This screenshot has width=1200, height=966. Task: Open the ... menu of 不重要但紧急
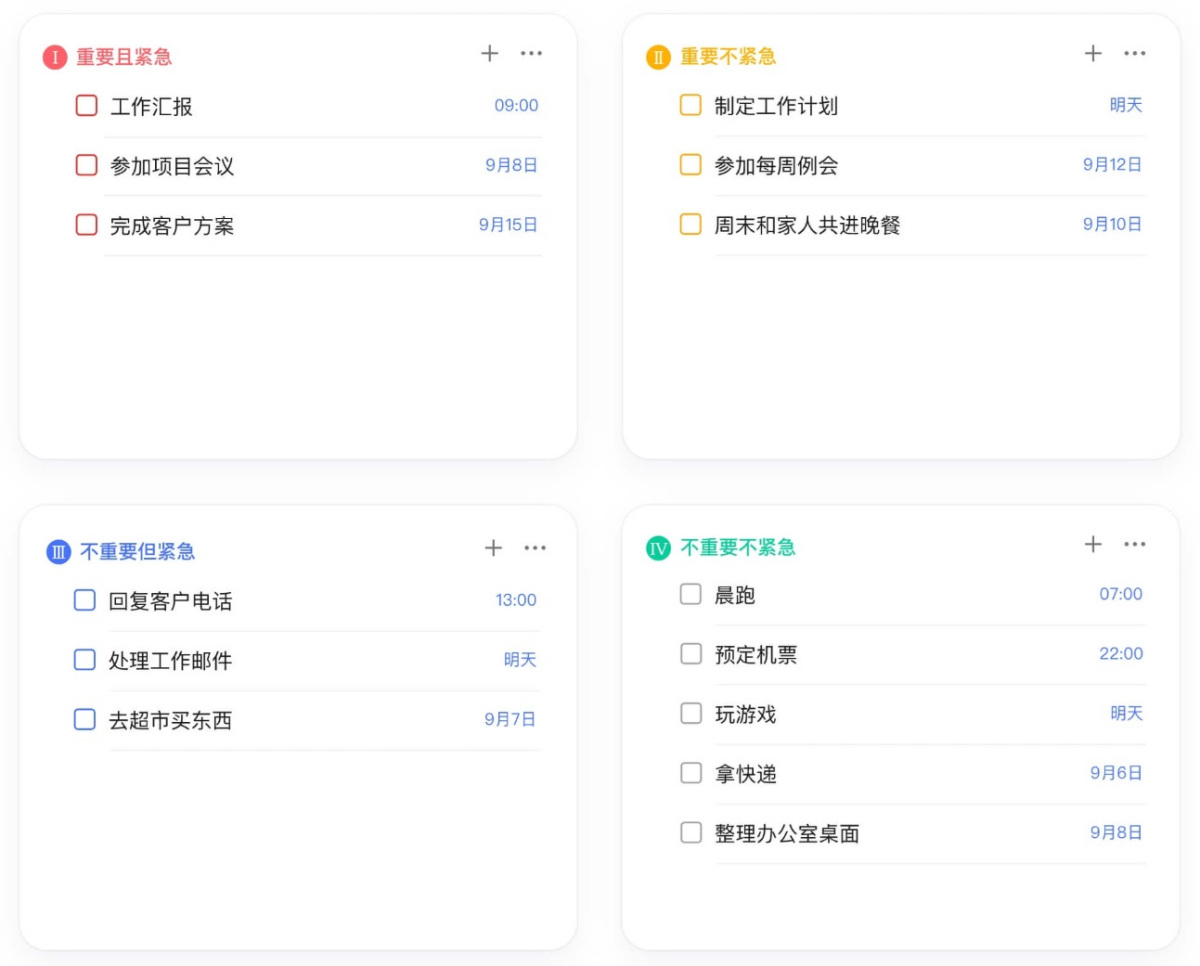coord(535,547)
